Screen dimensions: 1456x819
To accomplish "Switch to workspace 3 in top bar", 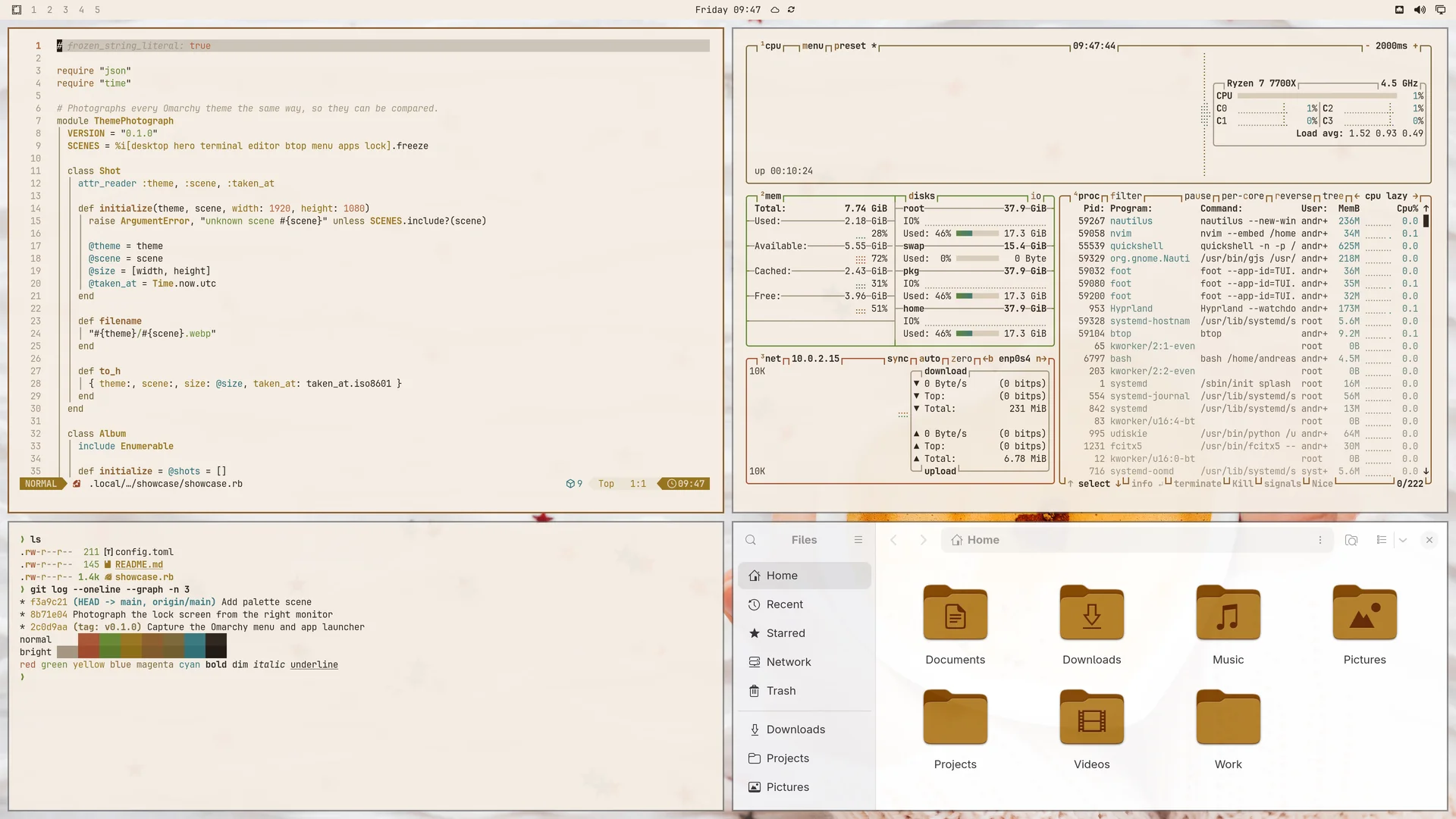I will coord(65,10).
